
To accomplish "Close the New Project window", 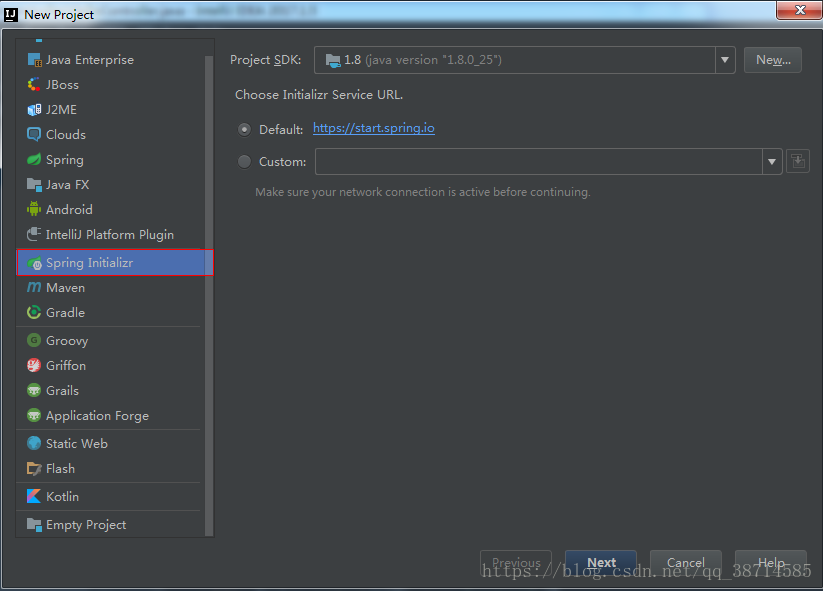I will coord(799,10).
